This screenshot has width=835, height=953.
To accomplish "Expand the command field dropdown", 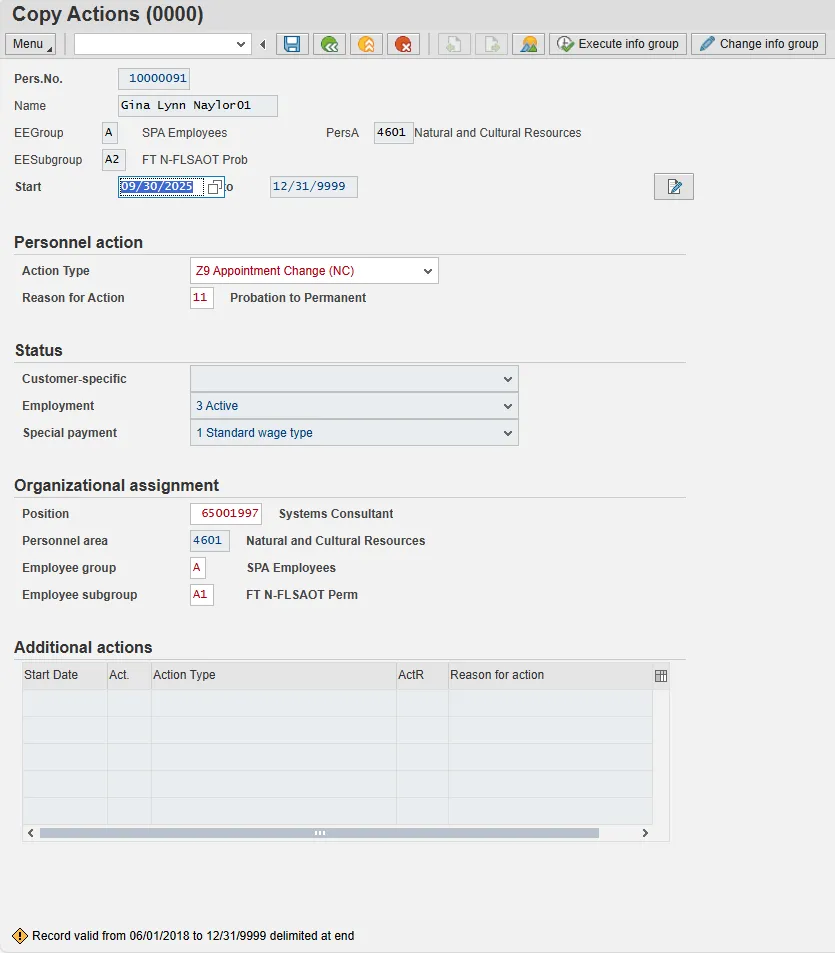I will (x=241, y=44).
